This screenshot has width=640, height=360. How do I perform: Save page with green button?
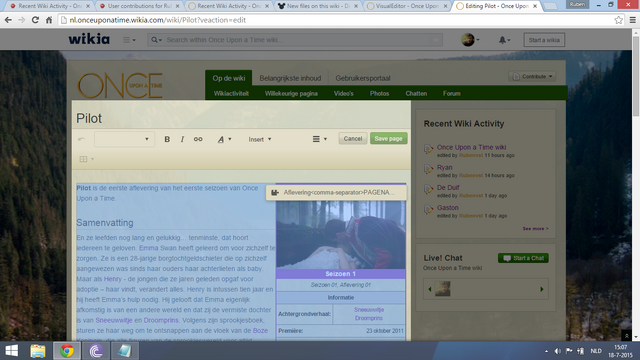coord(388,138)
